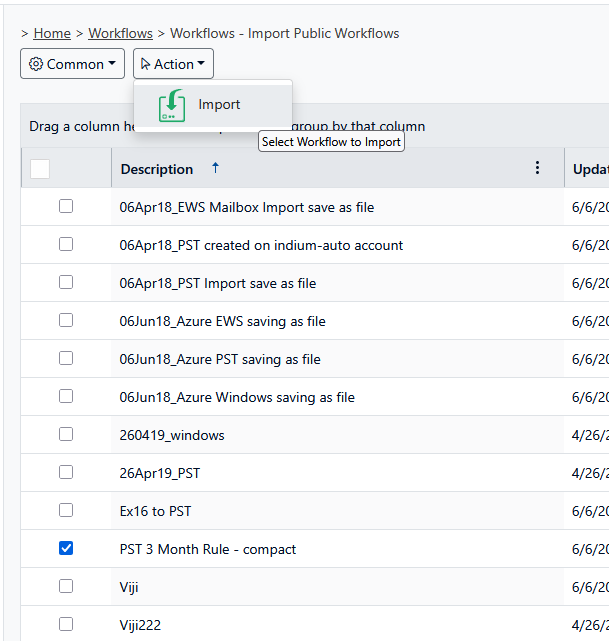Open the Common dropdown
The height and width of the screenshot is (641, 609).
point(72,64)
